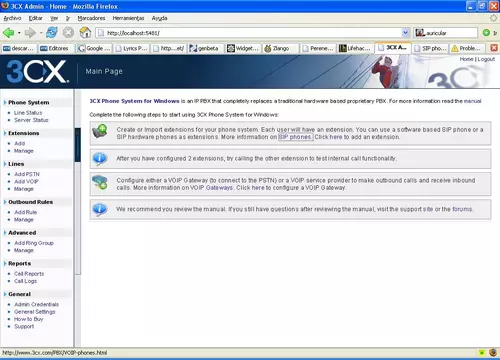Click Add PSTN under Lines

tap(27, 174)
